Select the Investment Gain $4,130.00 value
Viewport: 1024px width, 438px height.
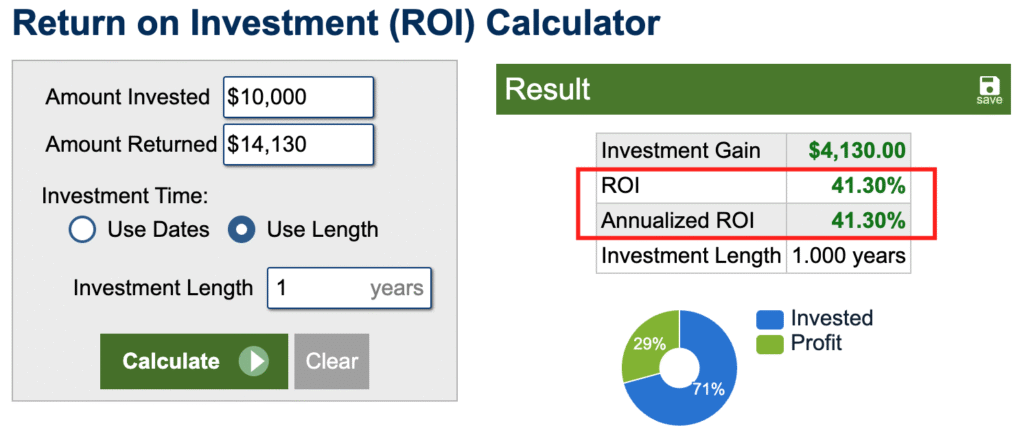pyautogui.click(x=858, y=151)
